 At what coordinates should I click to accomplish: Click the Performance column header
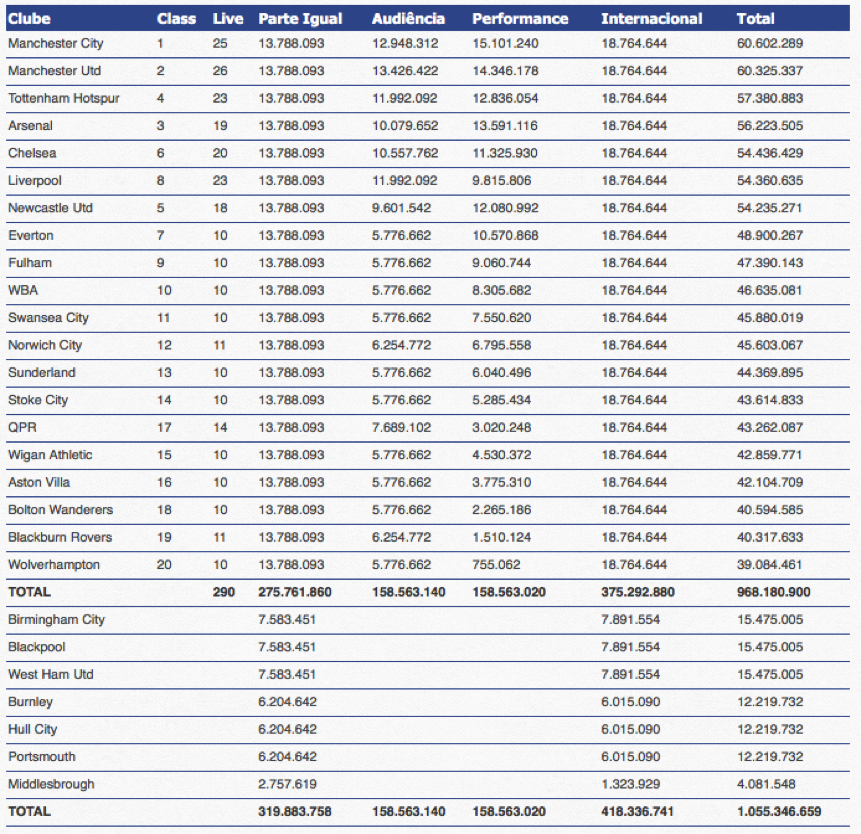coord(520,18)
